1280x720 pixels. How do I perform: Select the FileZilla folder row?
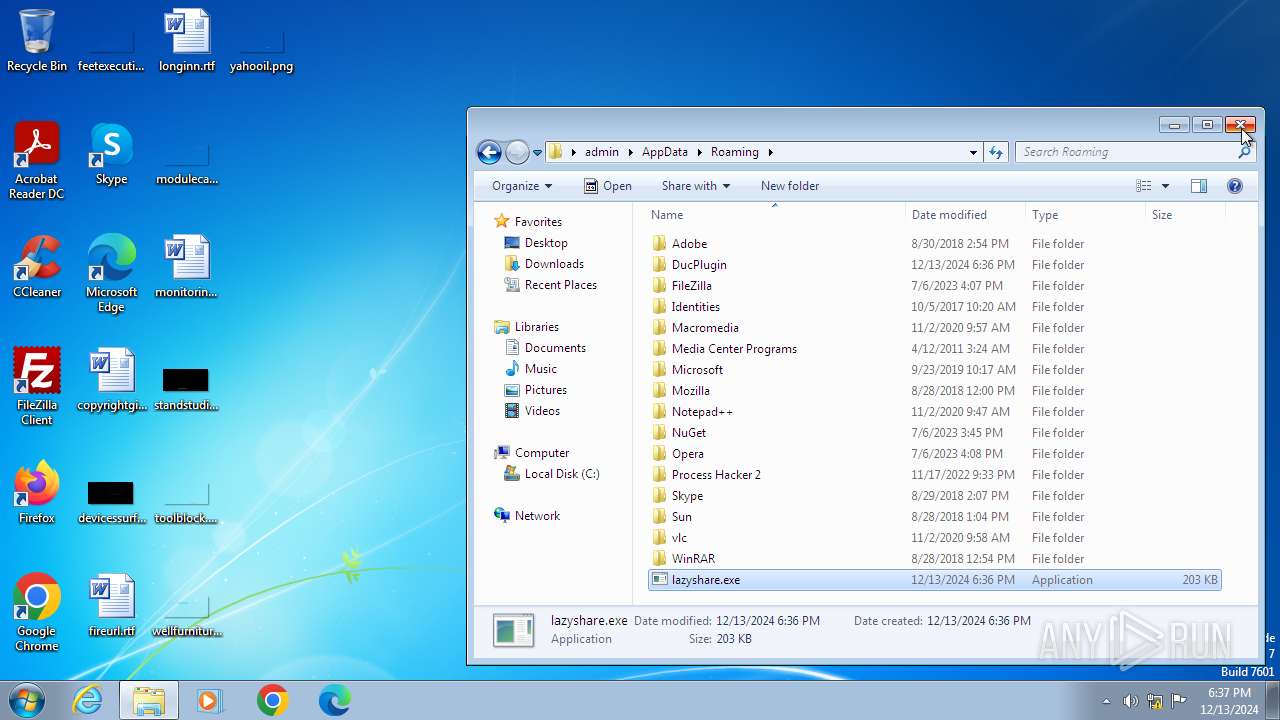tap(935, 286)
